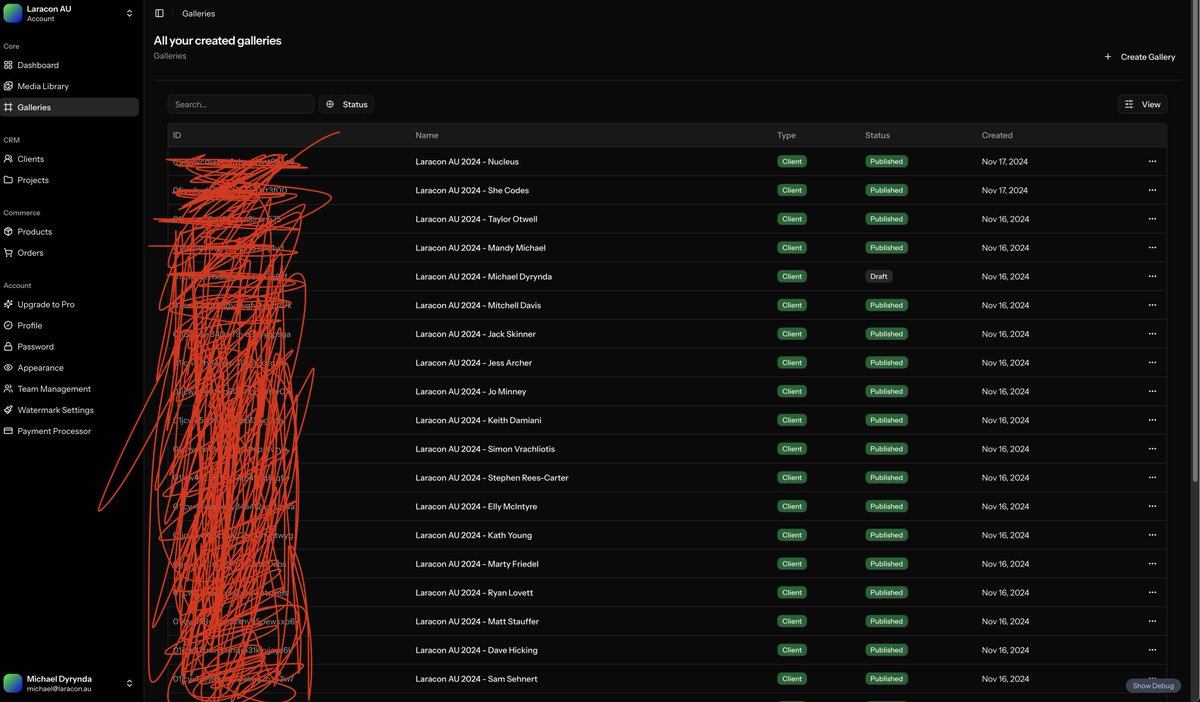Click the Show Debug button
The image size is (1200, 702).
(x=1153, y=686)
